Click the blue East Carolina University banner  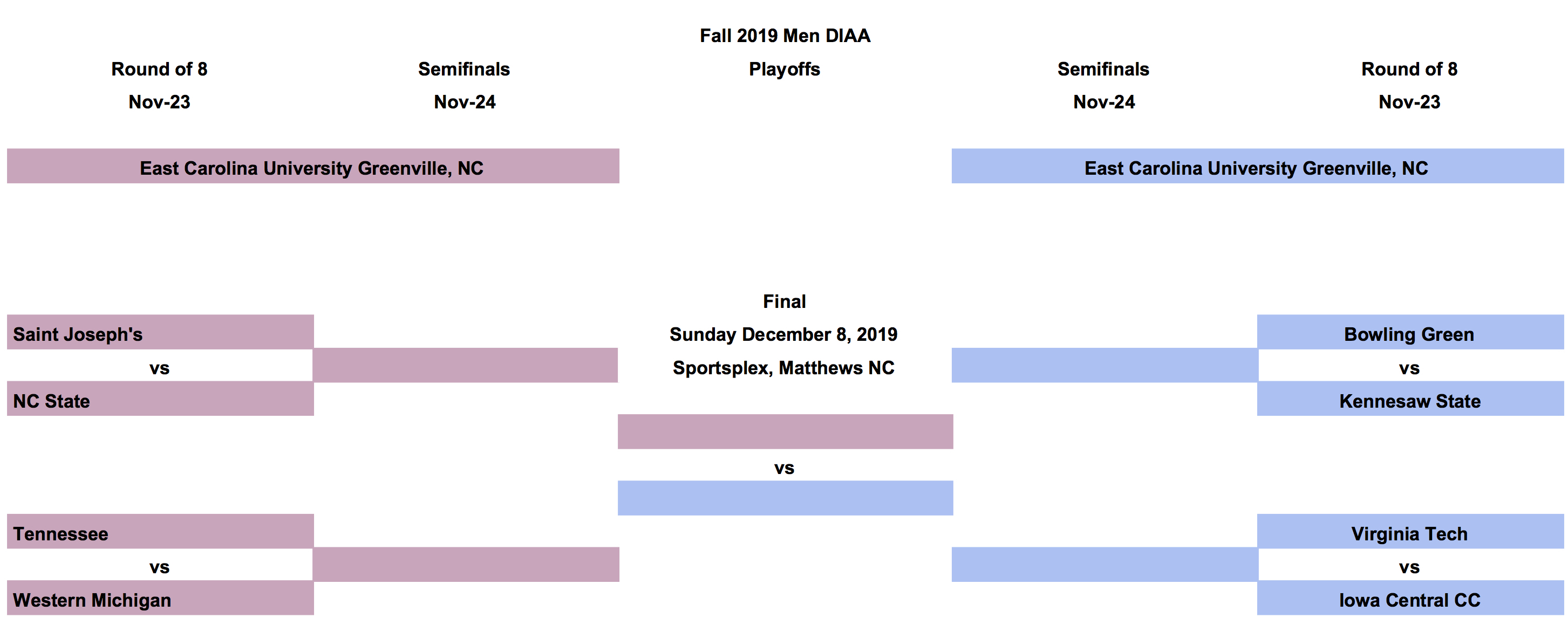[x=1257, y=167]
